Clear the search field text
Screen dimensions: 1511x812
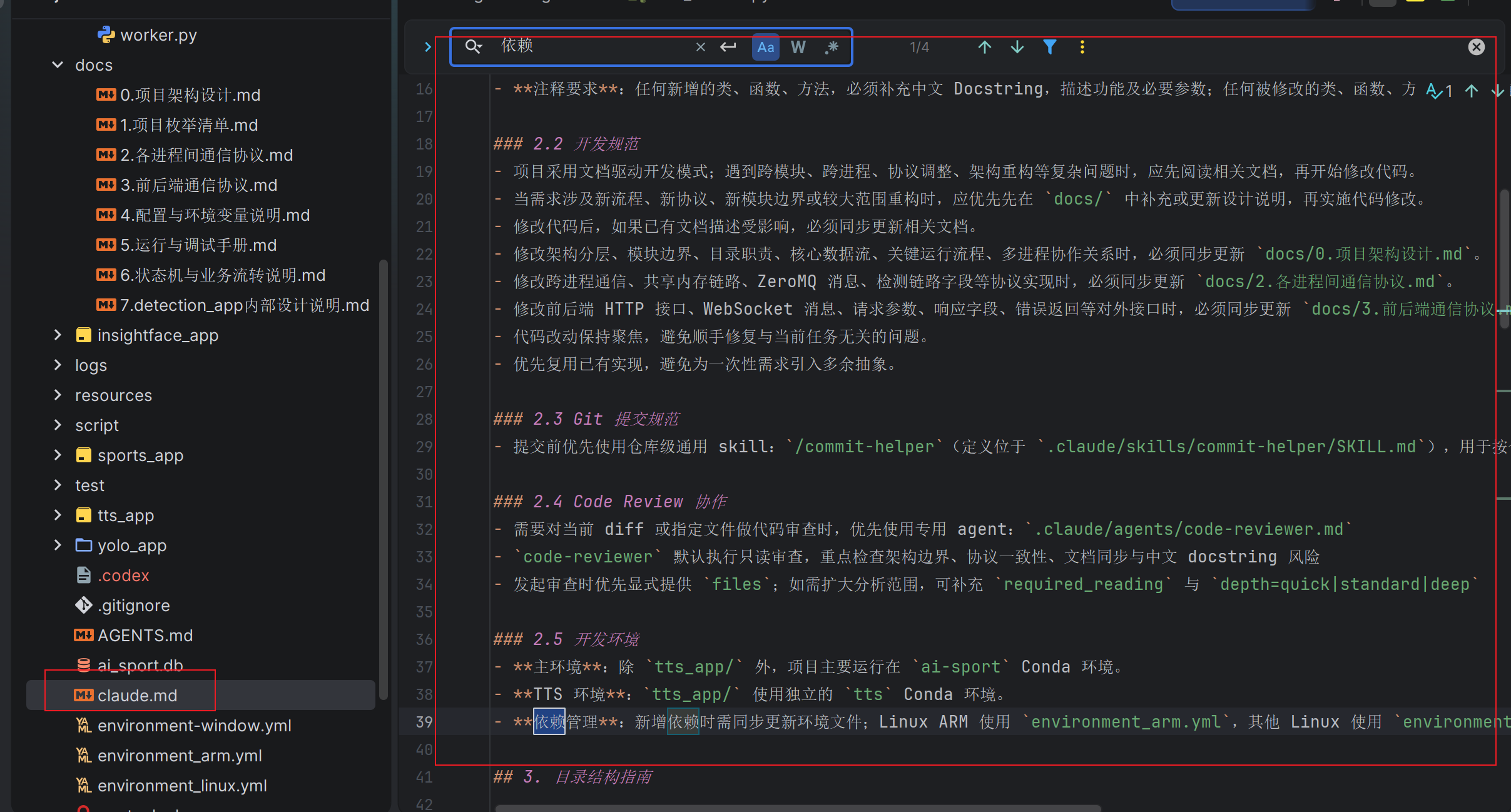[x=700, y=47]
